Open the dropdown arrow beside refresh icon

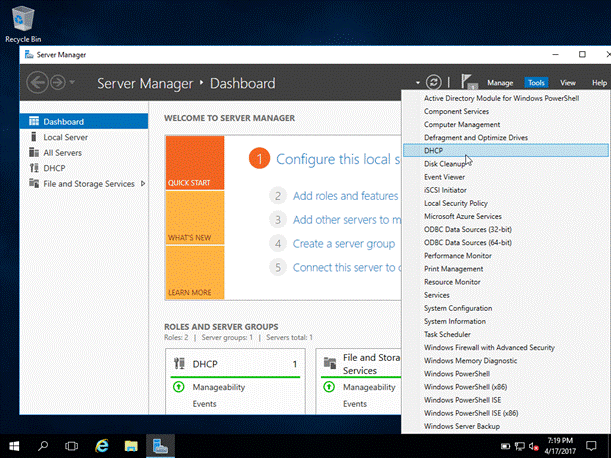[x=416, y=83]
